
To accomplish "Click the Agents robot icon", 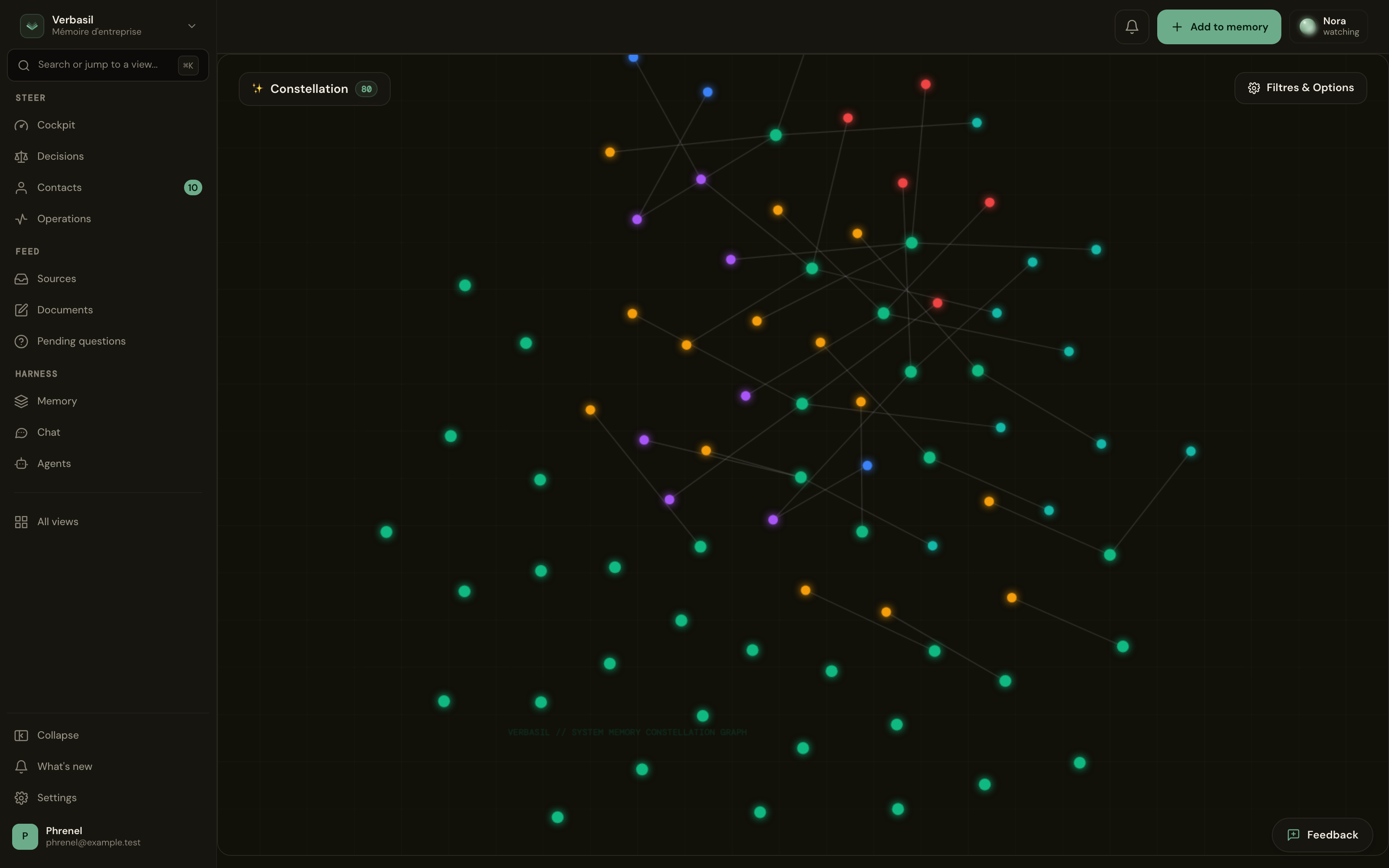I will click(x=21, y=464).
